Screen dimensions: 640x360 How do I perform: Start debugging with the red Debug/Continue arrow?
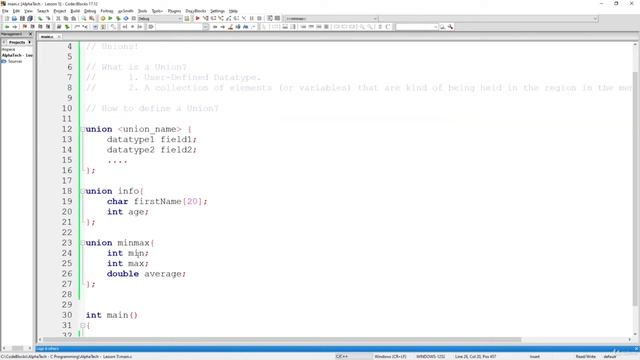[x=198, y=18]
